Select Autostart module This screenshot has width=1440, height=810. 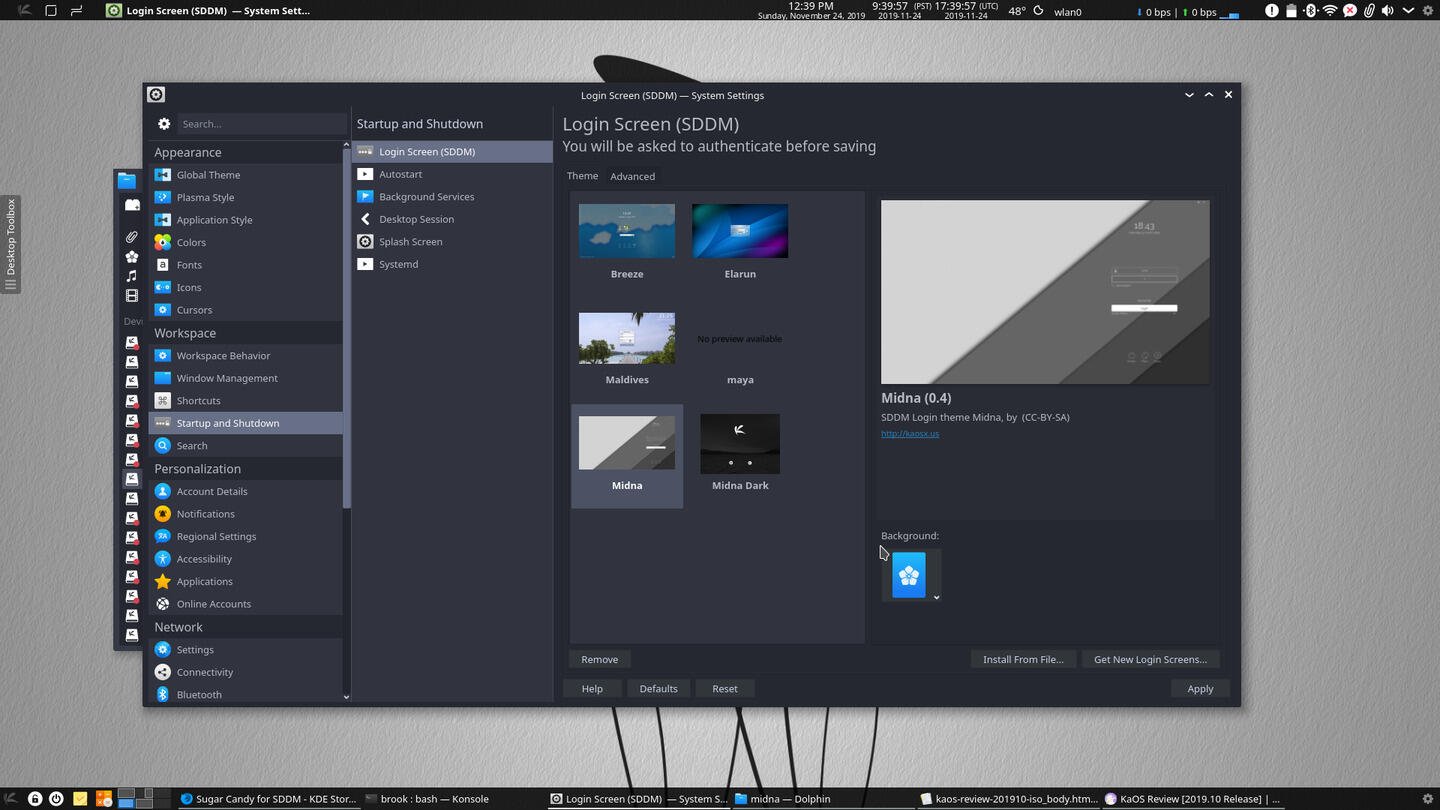pos(452,174)
